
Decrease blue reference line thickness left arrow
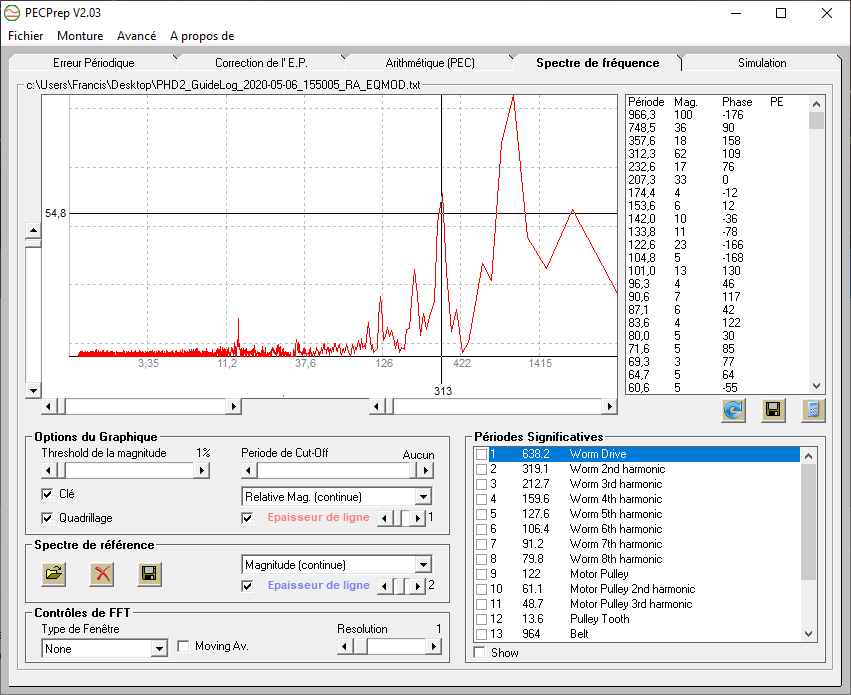384,586
